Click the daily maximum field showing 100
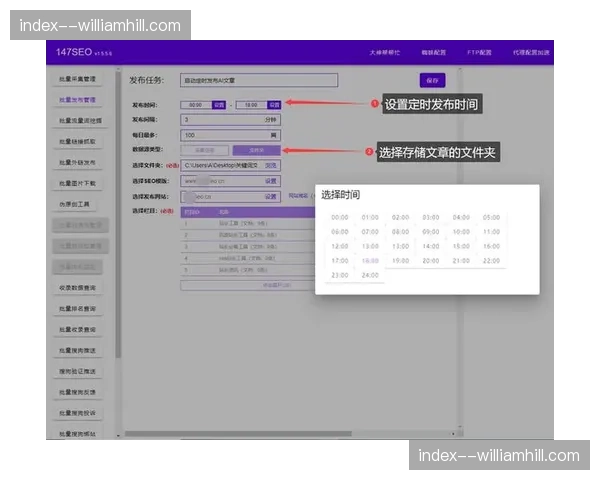This screenshot has height=480, width=600. [230, 135]
